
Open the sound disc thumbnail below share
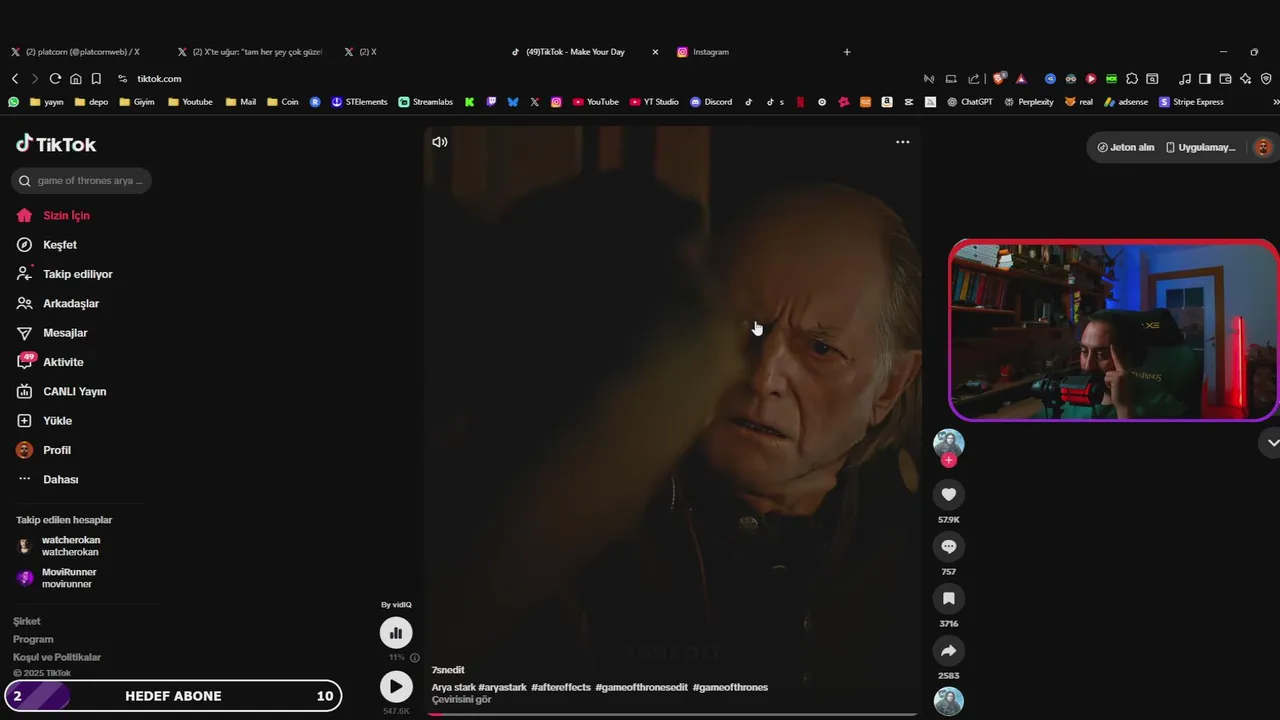[949, 702]
